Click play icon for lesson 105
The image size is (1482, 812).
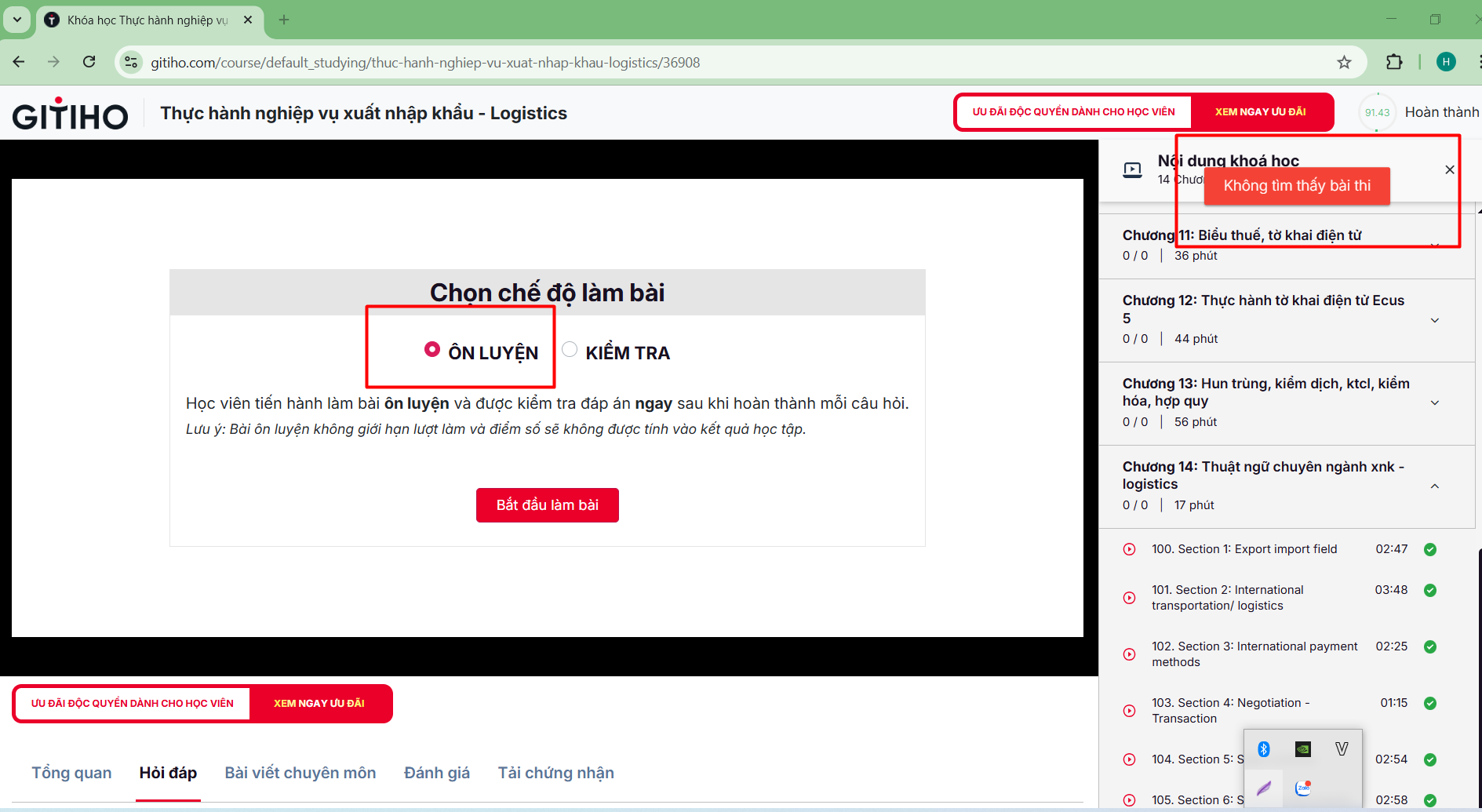(1129, 800)
